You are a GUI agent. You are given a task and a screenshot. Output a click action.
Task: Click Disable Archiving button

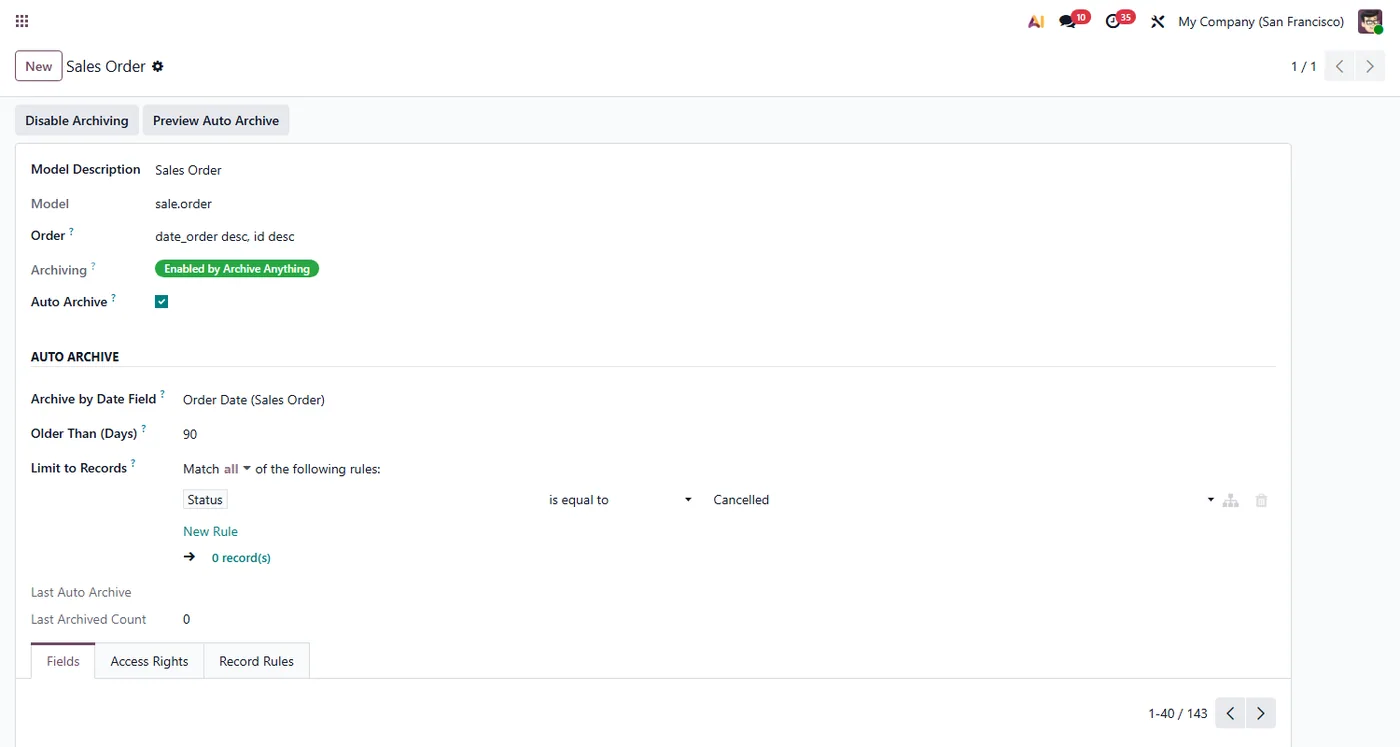click(x=77, y=120)
